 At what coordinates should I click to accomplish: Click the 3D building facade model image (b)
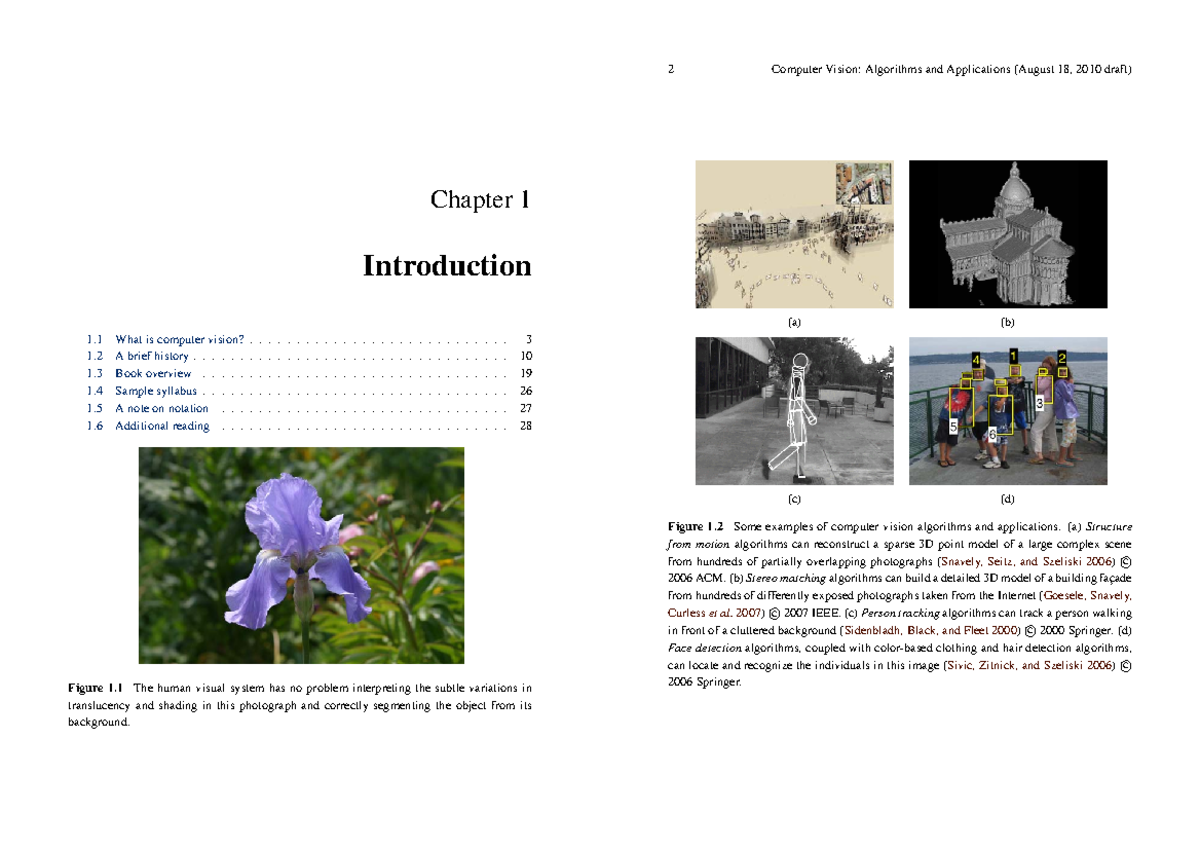tap(1007, 234)
